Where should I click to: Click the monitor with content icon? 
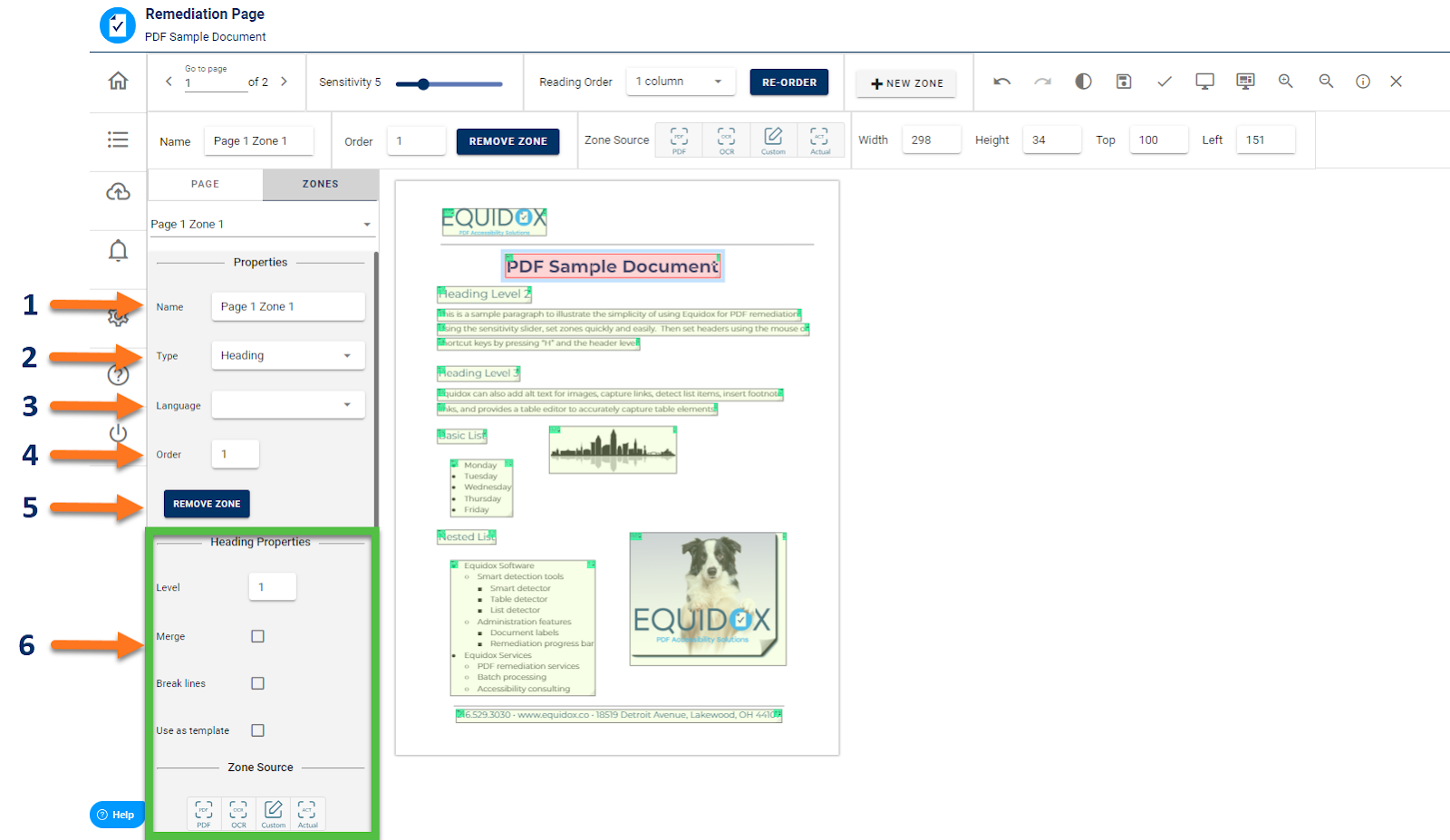[x=1245, y=82]
